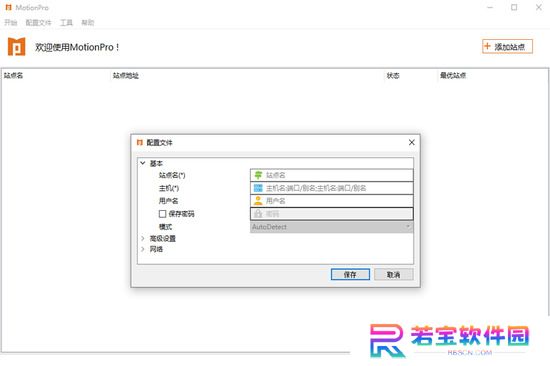
Task: Collapse the 基本 section
Action: [142, 163]
